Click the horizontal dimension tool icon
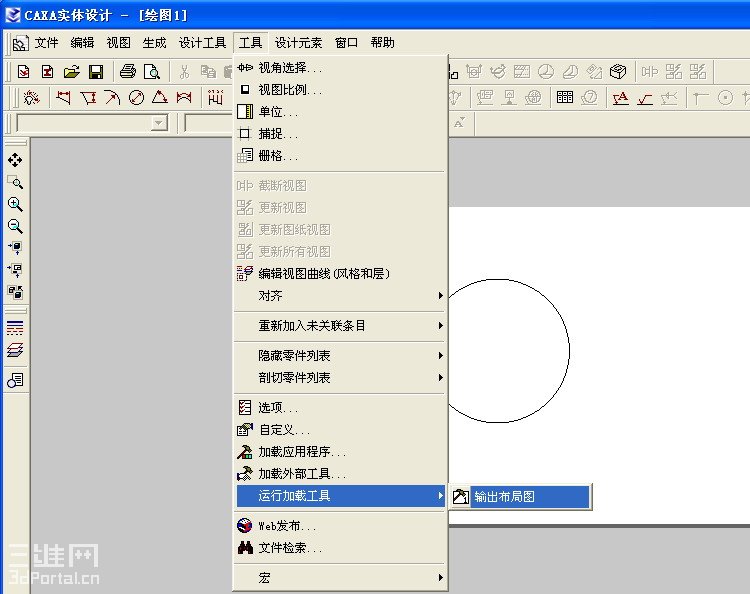750x594 pixels. [x=64, y=98]
